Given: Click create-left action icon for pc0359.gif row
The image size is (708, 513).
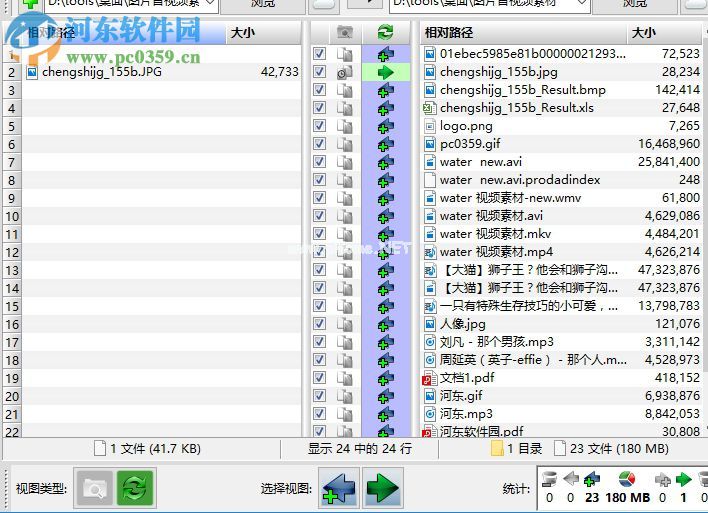Looking at the screenshot, I should pos(385,144).
